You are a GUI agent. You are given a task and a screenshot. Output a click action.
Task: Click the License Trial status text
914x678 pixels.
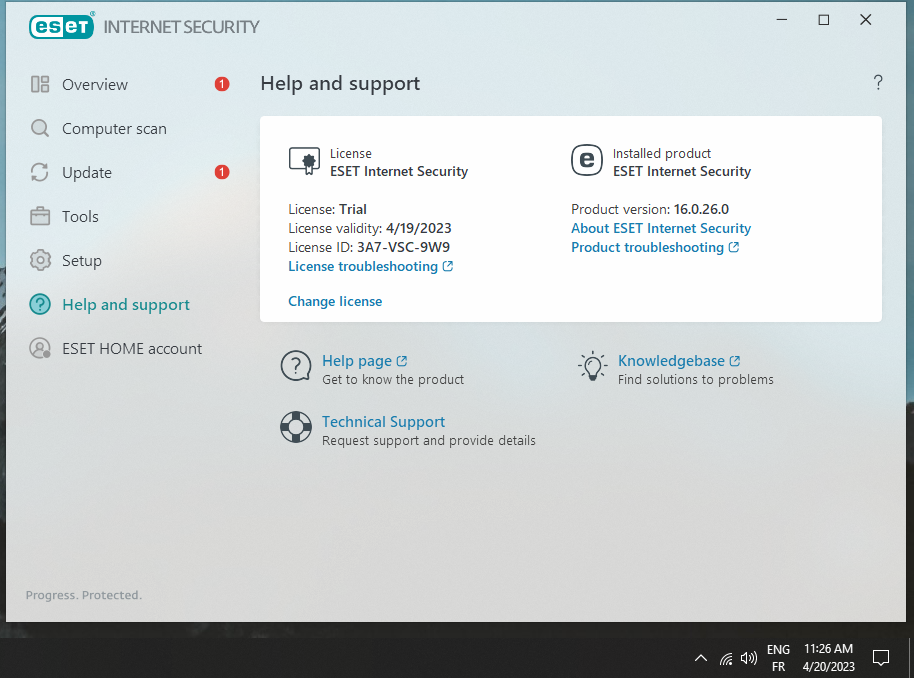click(353, 209)
